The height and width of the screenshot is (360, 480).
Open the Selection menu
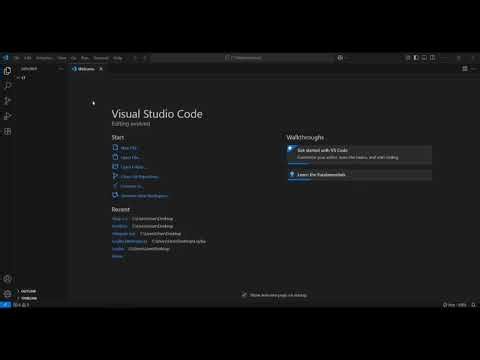pyautogui.click(x=44, y=58)
